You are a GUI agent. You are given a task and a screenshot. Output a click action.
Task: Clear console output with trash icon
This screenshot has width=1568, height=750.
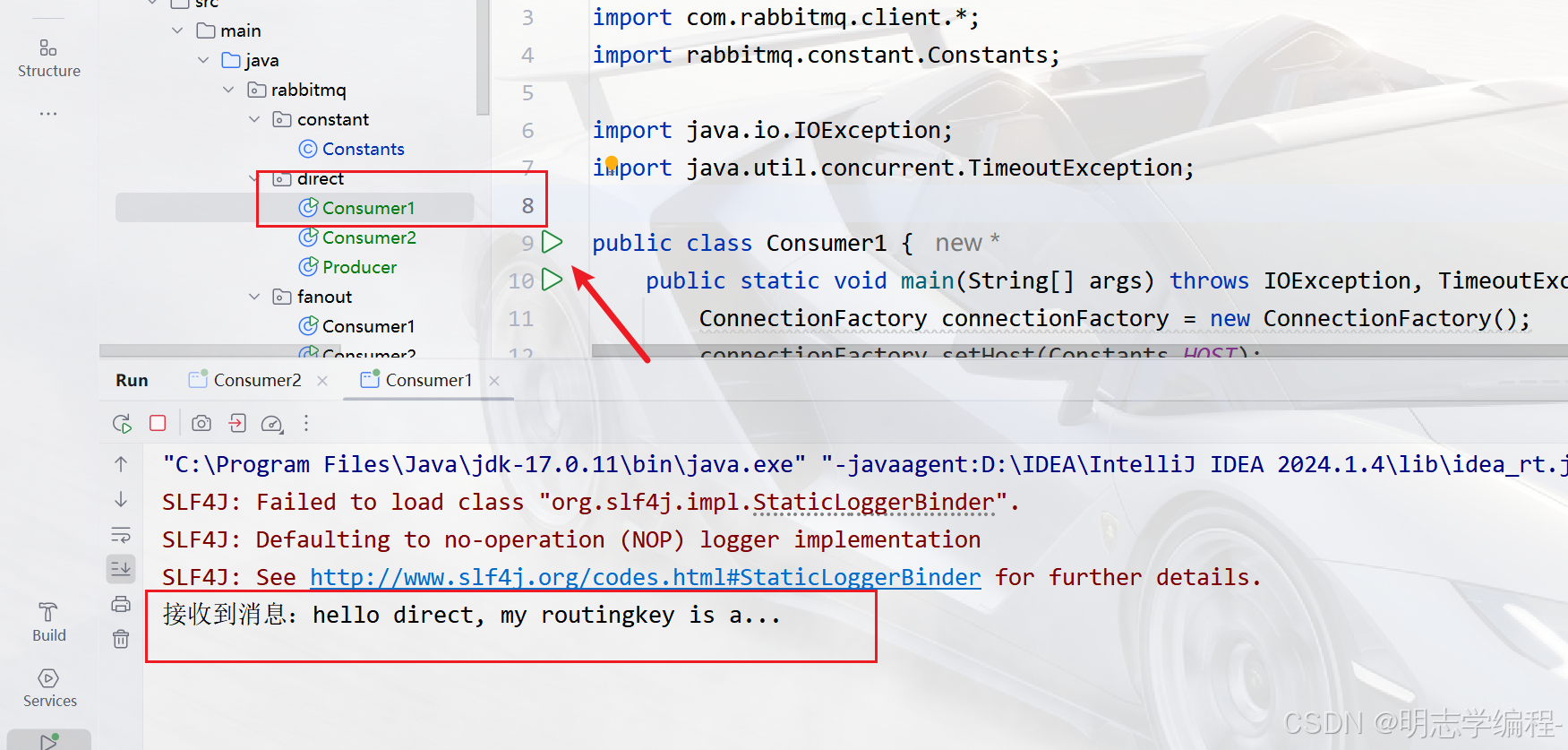pyautogui.click(x=121, y=639)
